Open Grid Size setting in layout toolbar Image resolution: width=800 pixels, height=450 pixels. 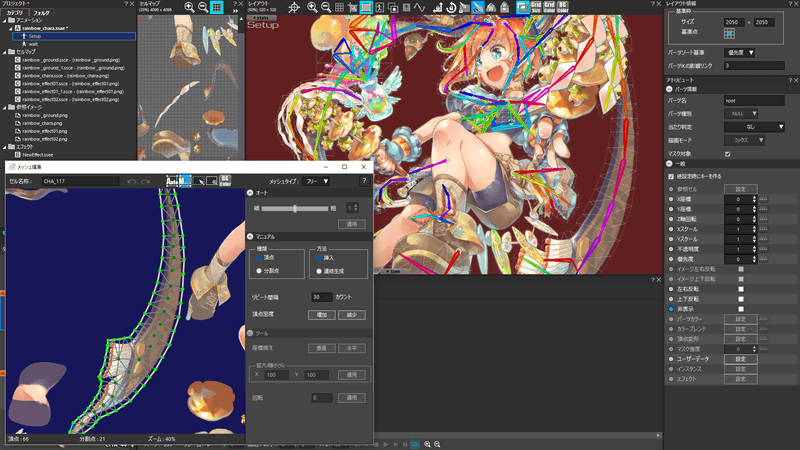(536, 7)
